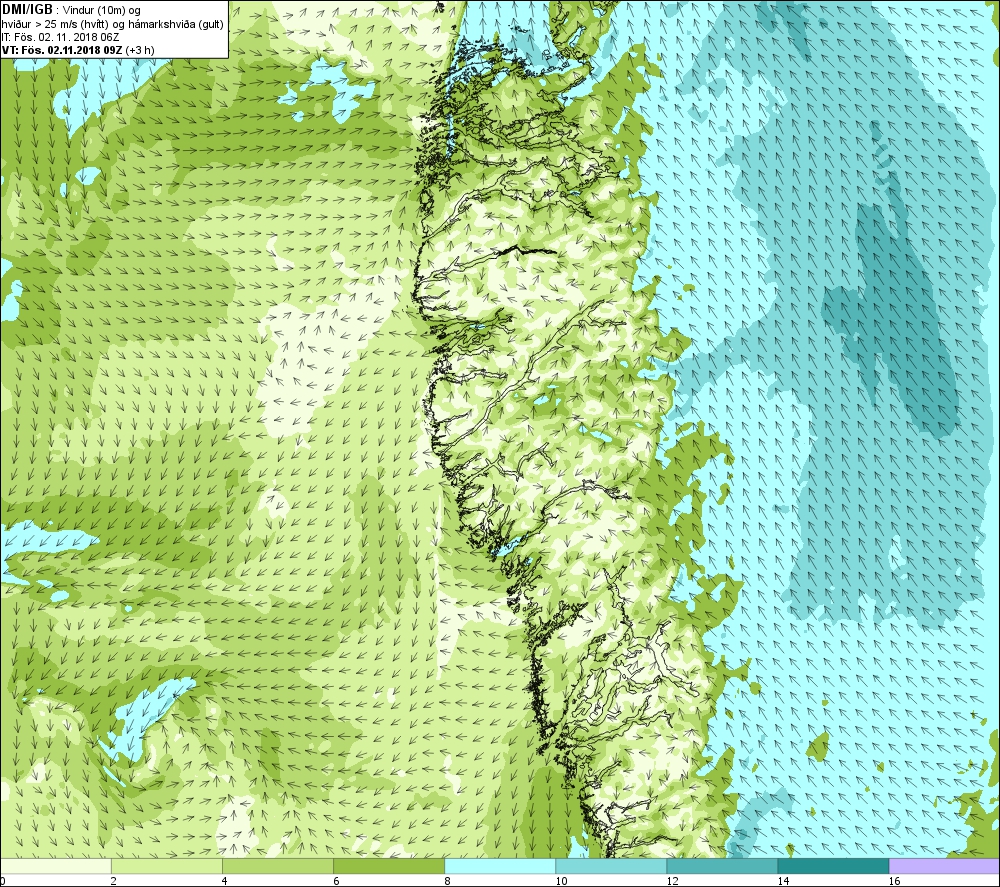The width and height of the screenshot is (1000, 887).
Task: Click the legend scale label '16'
Action: 894,881
